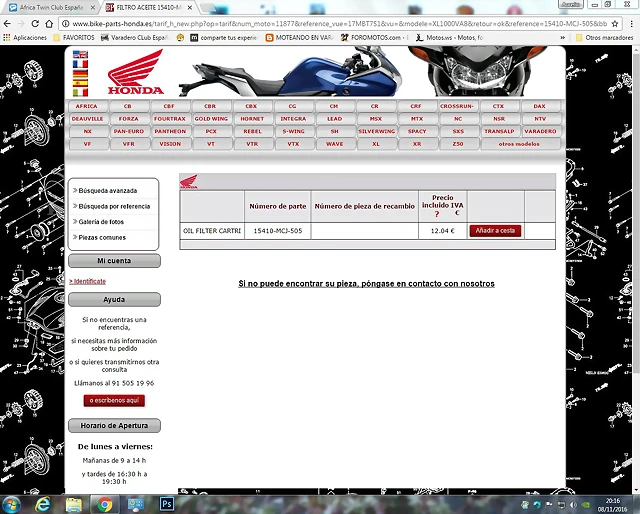Click the volume icon in system tray
The height and width of the screenshot is (514, 640).
coord(573,505)
